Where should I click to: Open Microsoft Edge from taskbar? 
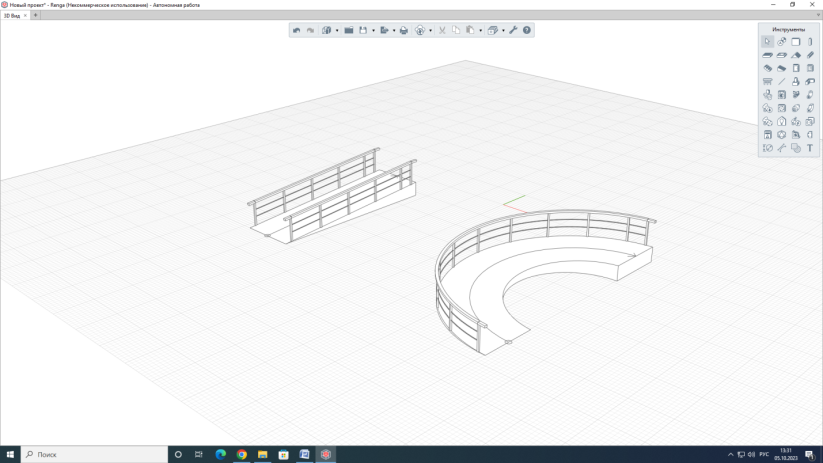(220, 454)
